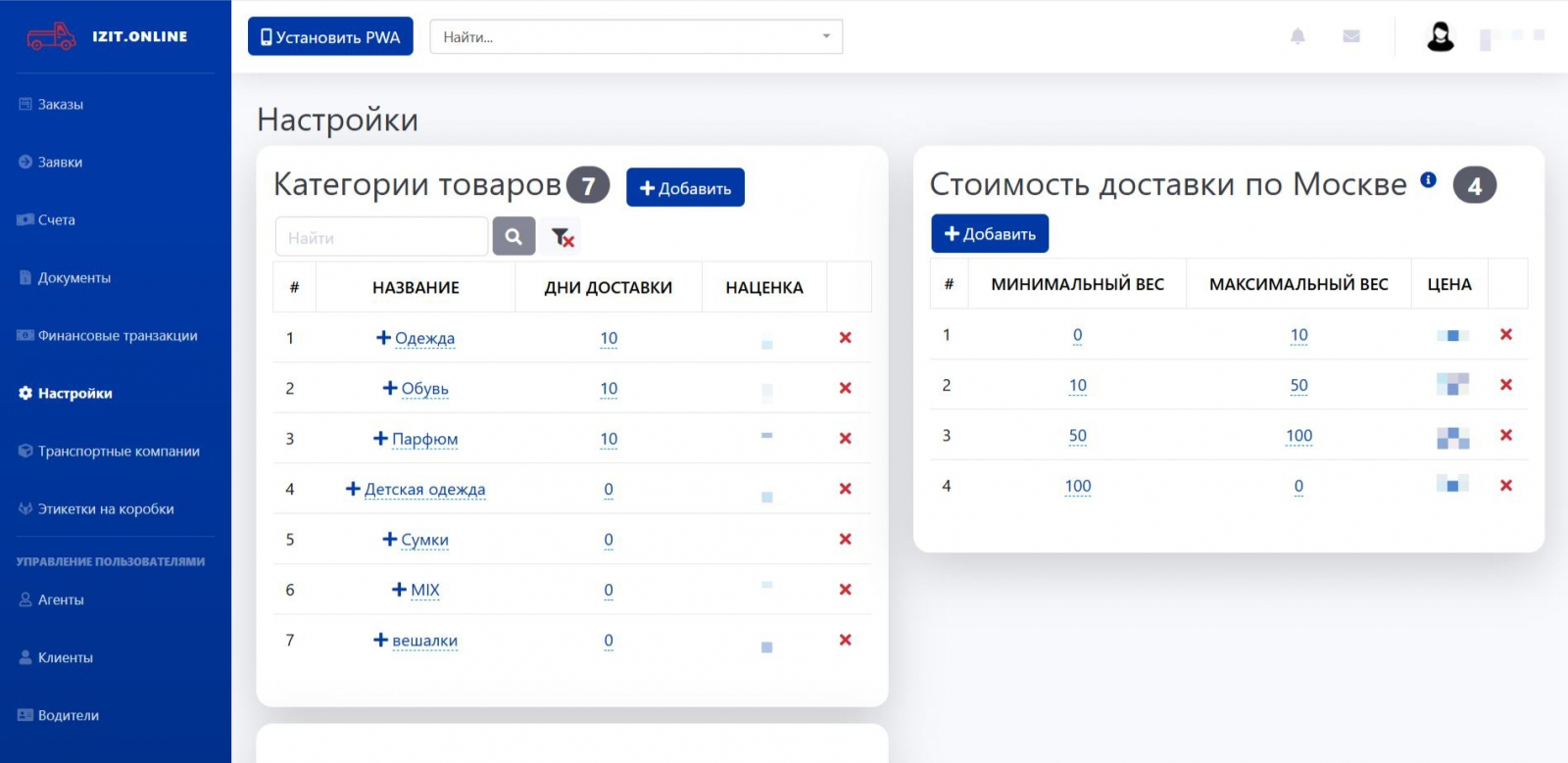Screen dimensions: 1568x763
Task: Click the IZIT.ONLINE truck logo
Action: click(x=51, y=36)
